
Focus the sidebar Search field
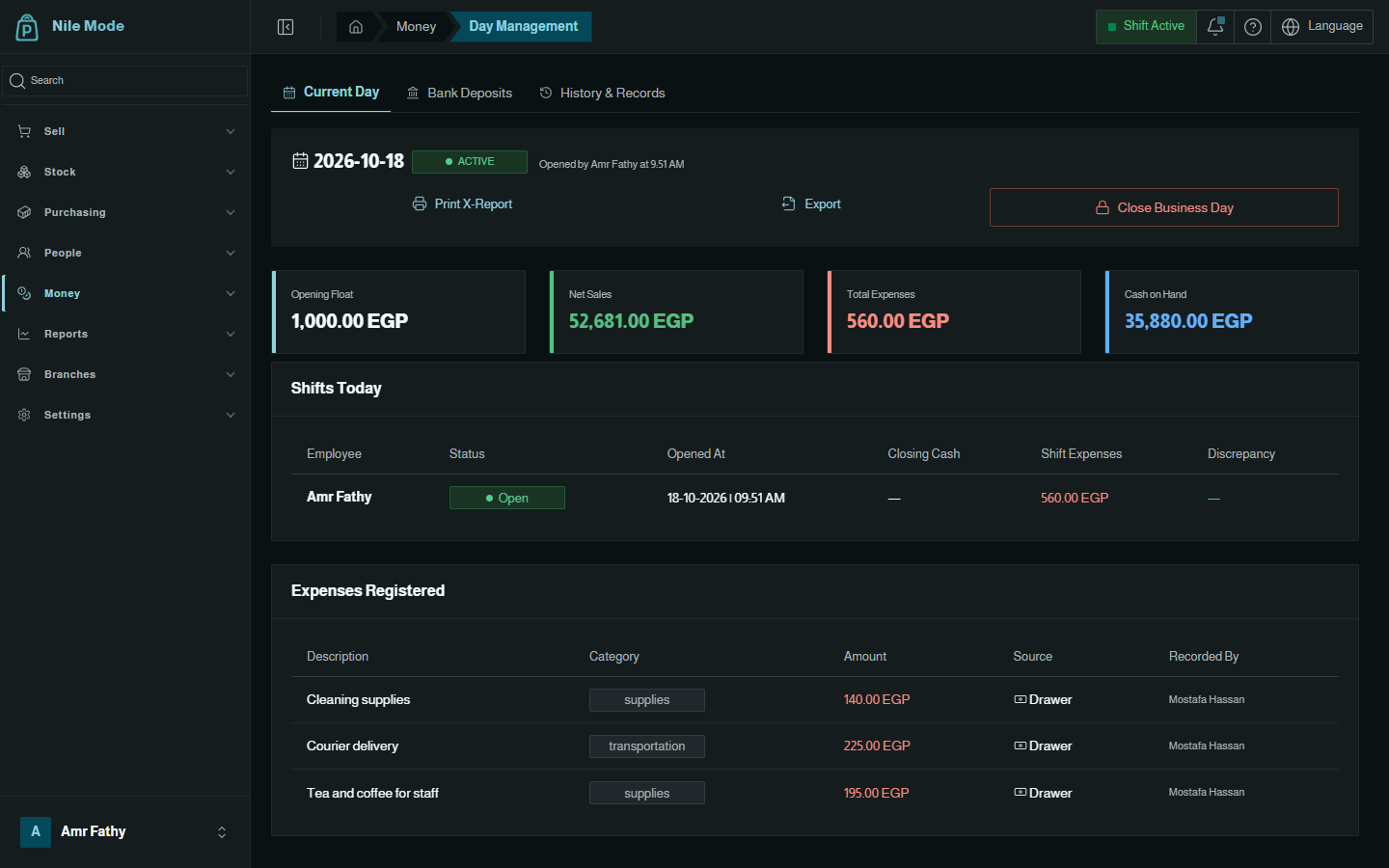pyautogui.click(x=125, y=81)
